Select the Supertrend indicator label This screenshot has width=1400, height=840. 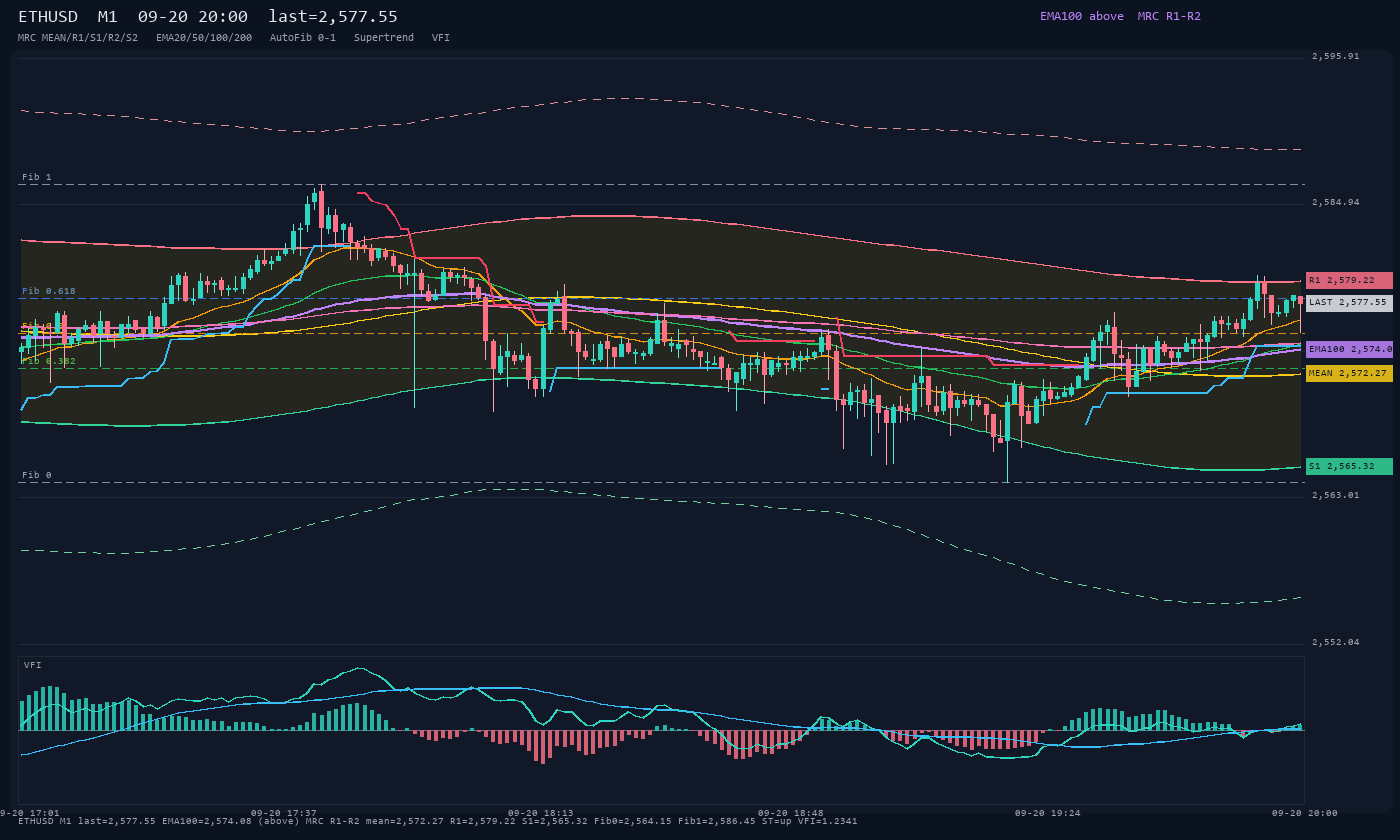pos(384,37)
